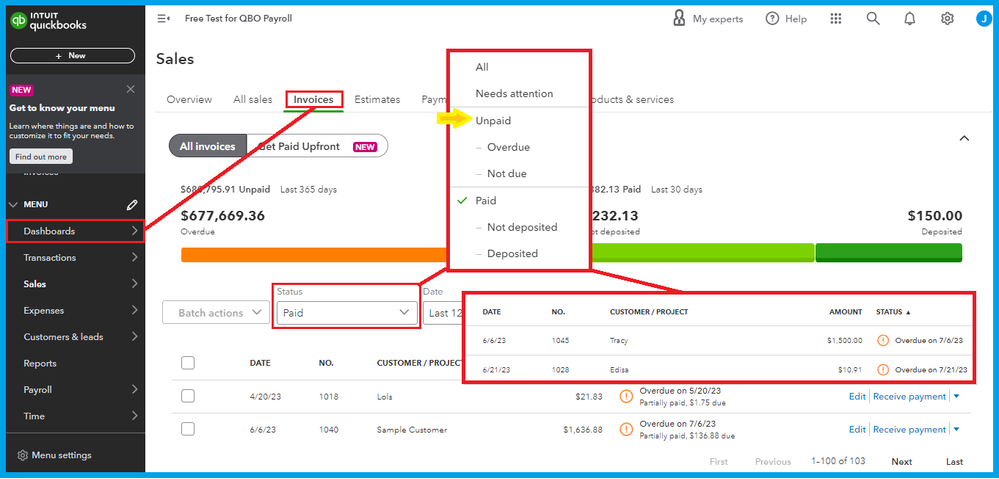Click Edit link for invoice 1018
The image size is (999, 479).
857,396
